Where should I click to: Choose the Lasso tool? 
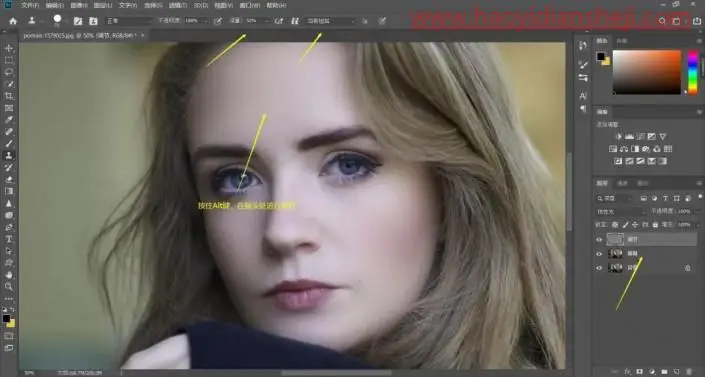[9, 72]
